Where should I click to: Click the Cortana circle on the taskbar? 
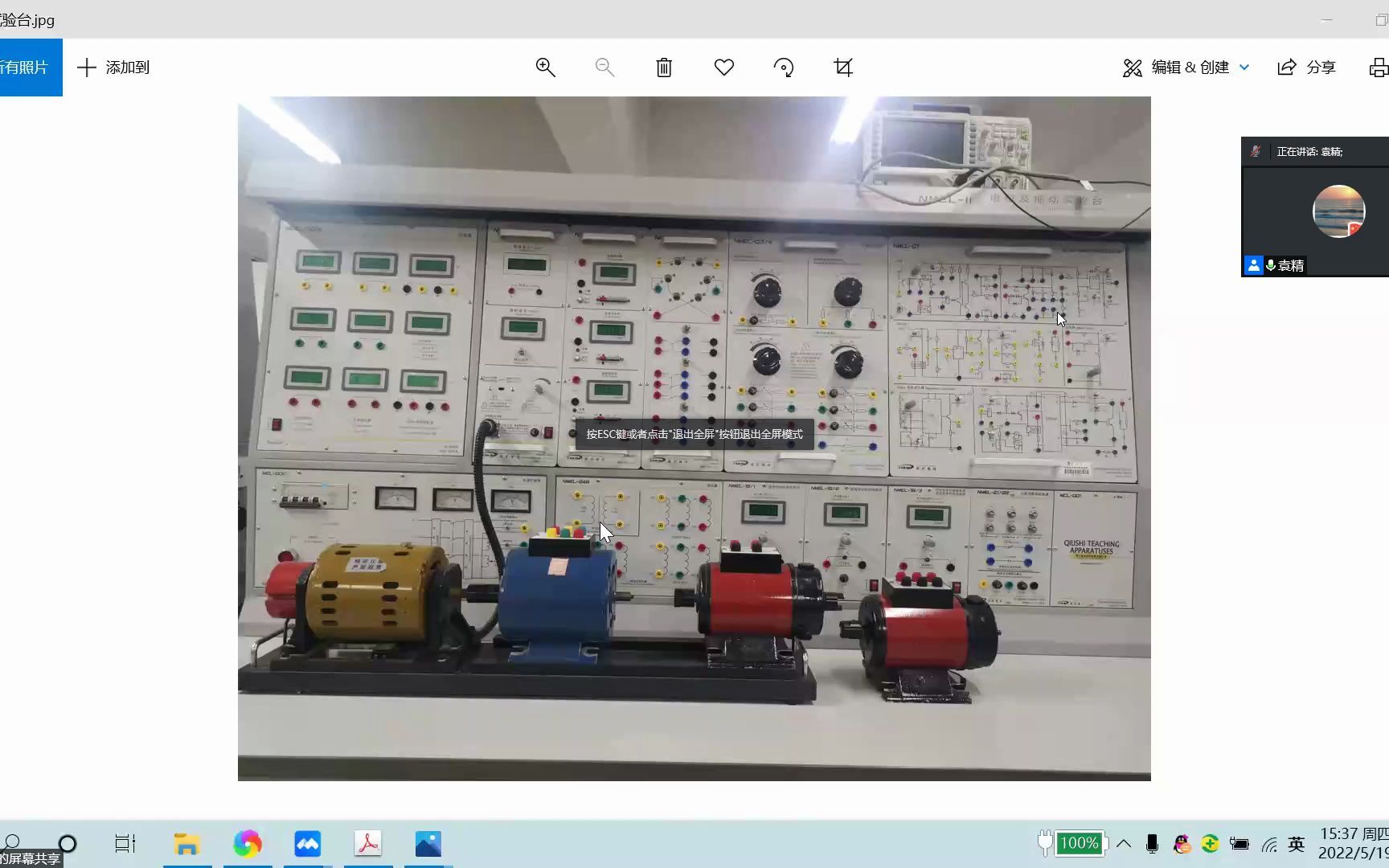tap(68, 844)
